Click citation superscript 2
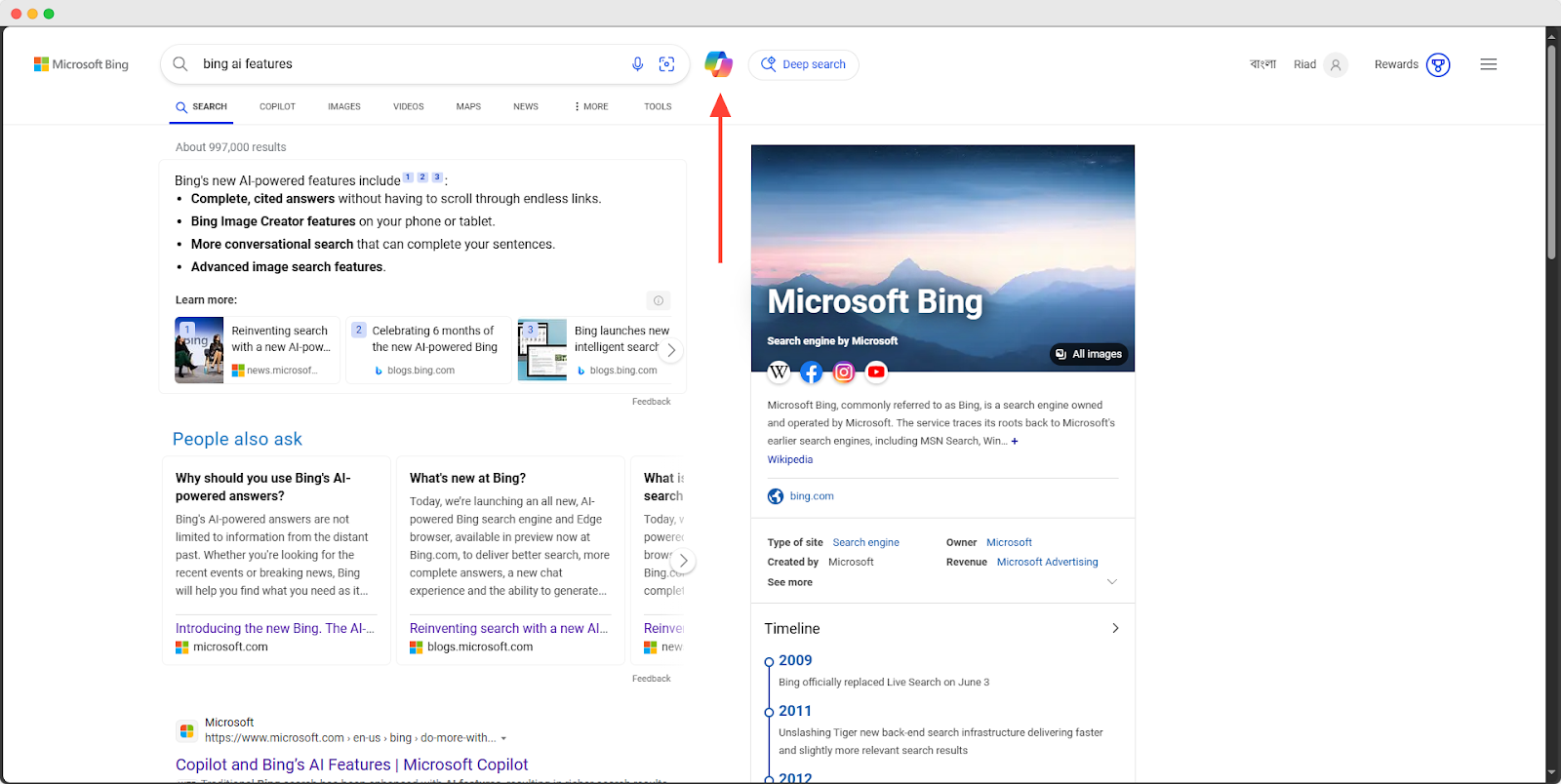Screen dimensions: 1561x784 pyautogui.click(x=422, y=177)
